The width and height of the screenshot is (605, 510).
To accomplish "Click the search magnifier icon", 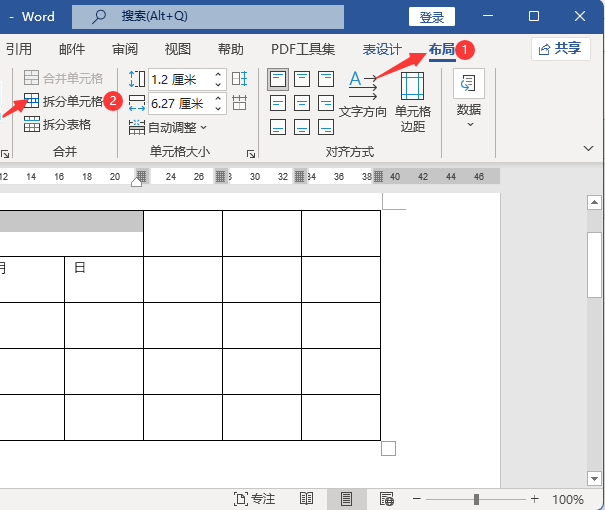I will (99, 17).
